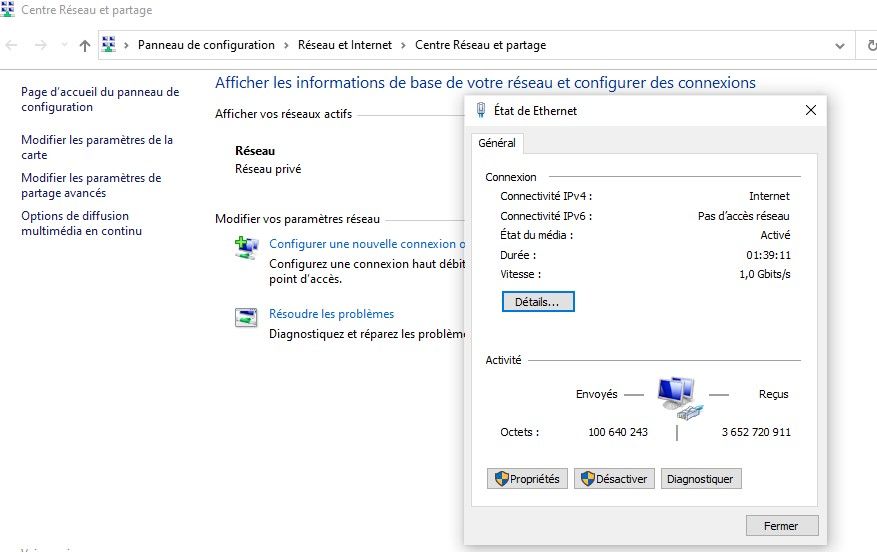Open Modifier les paramètres de partage avancés
This screenshot has width=877, height=552.
(x=91, y=185)
